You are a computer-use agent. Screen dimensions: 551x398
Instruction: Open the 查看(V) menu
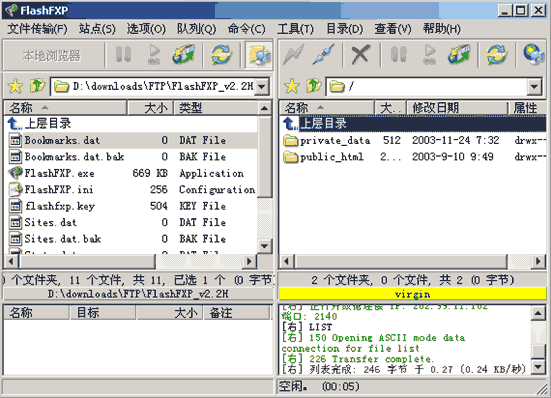393,29
